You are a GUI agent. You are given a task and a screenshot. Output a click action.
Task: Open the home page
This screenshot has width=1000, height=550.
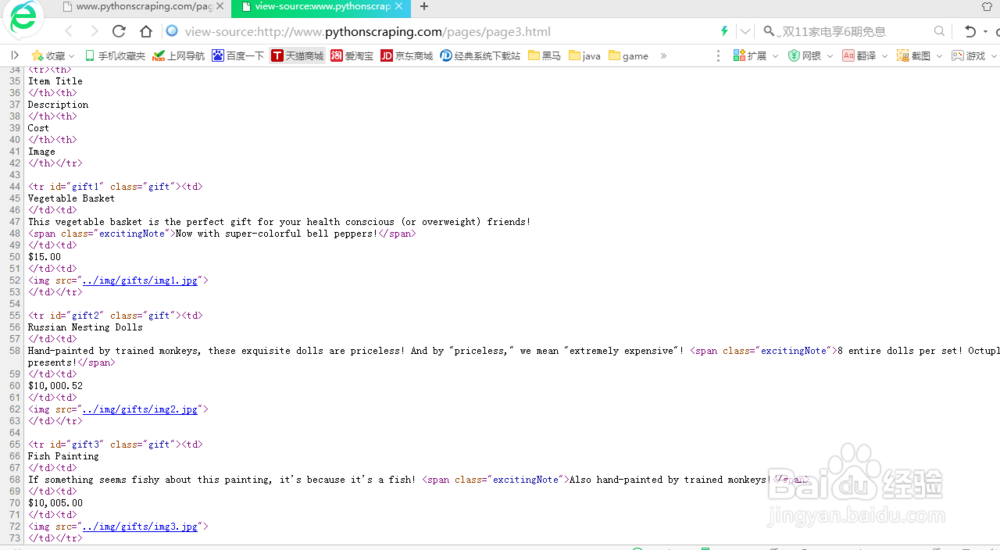click(x=146, y=31)
